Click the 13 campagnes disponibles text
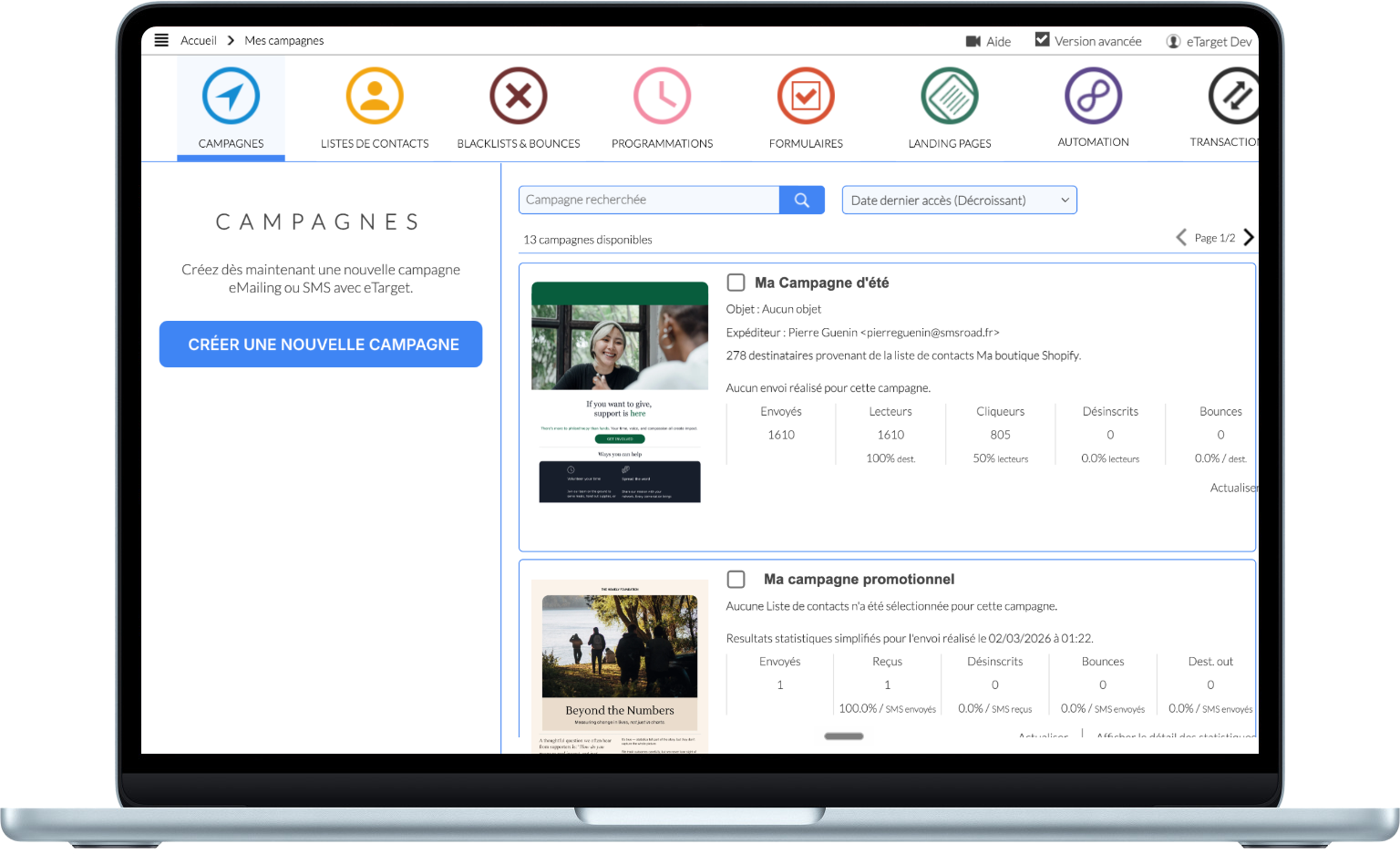 [588, 240]
